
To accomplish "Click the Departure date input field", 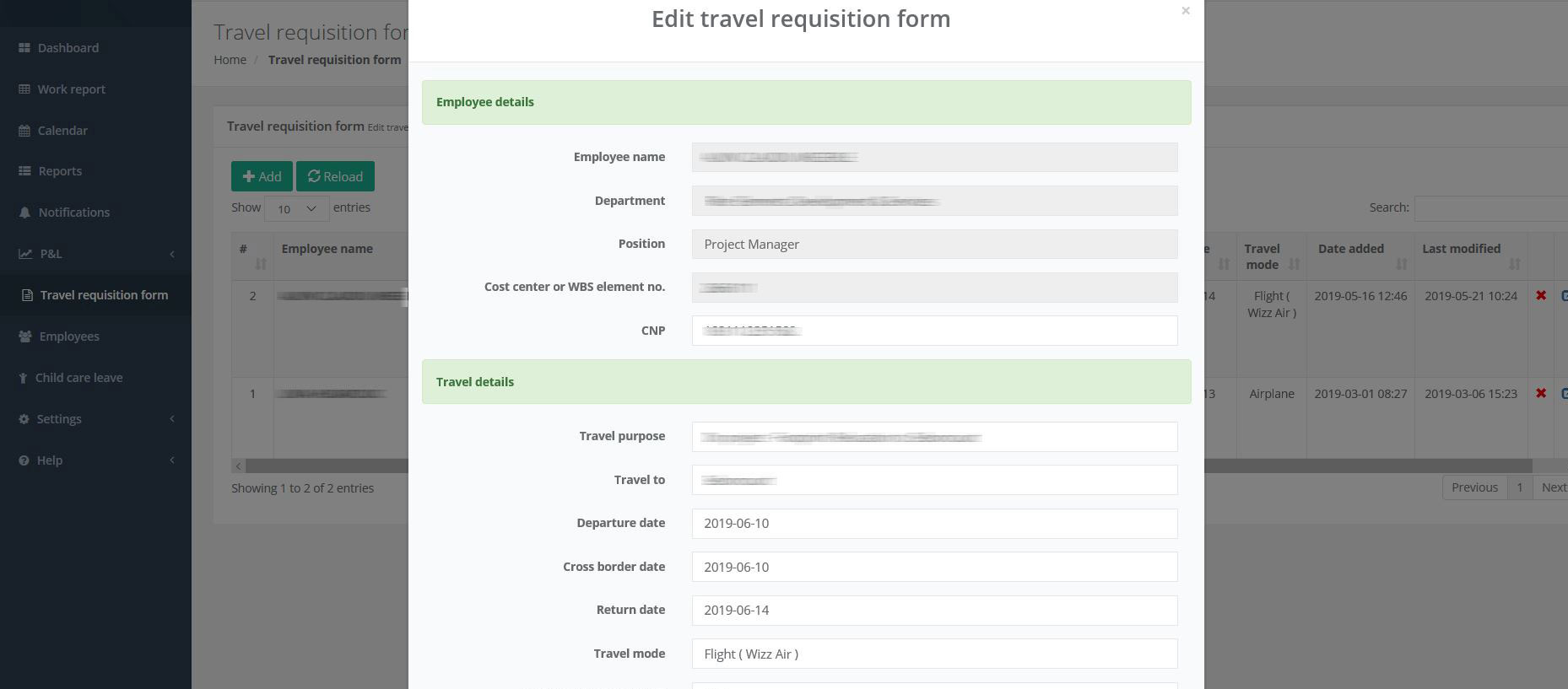I will pyautogui.click(x=934, y=524).
